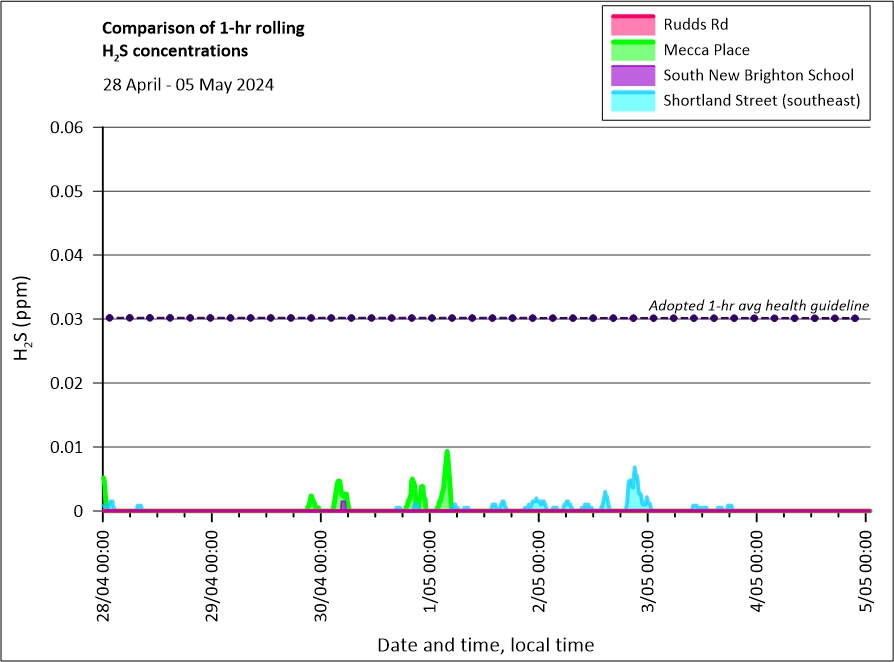Viewport: 894px width, 662px height.
Task: Click the cyan Shortland Street legend swatch
Action: click(630, 100)
